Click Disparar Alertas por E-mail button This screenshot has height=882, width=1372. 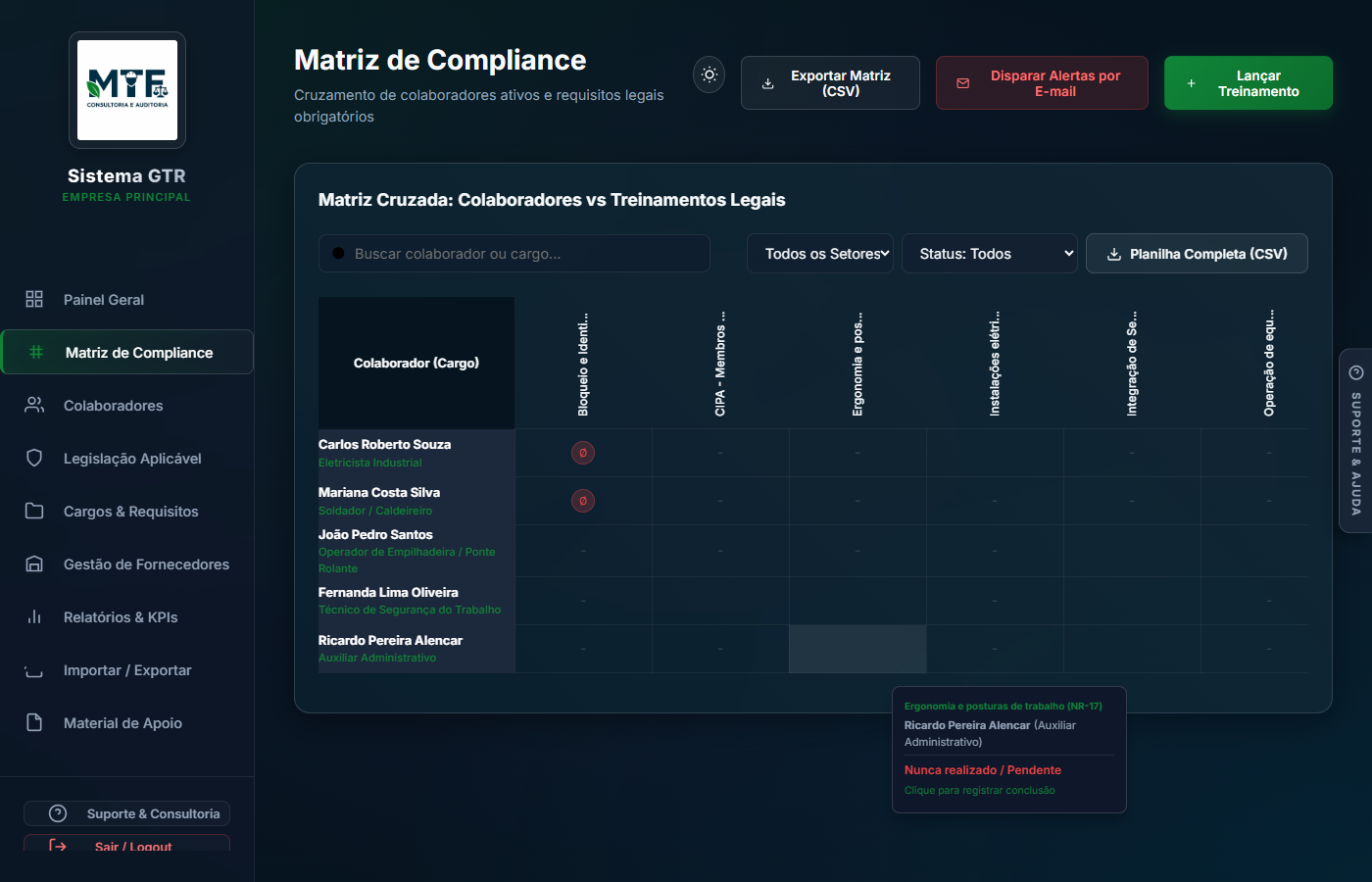tap(1042, 82)
